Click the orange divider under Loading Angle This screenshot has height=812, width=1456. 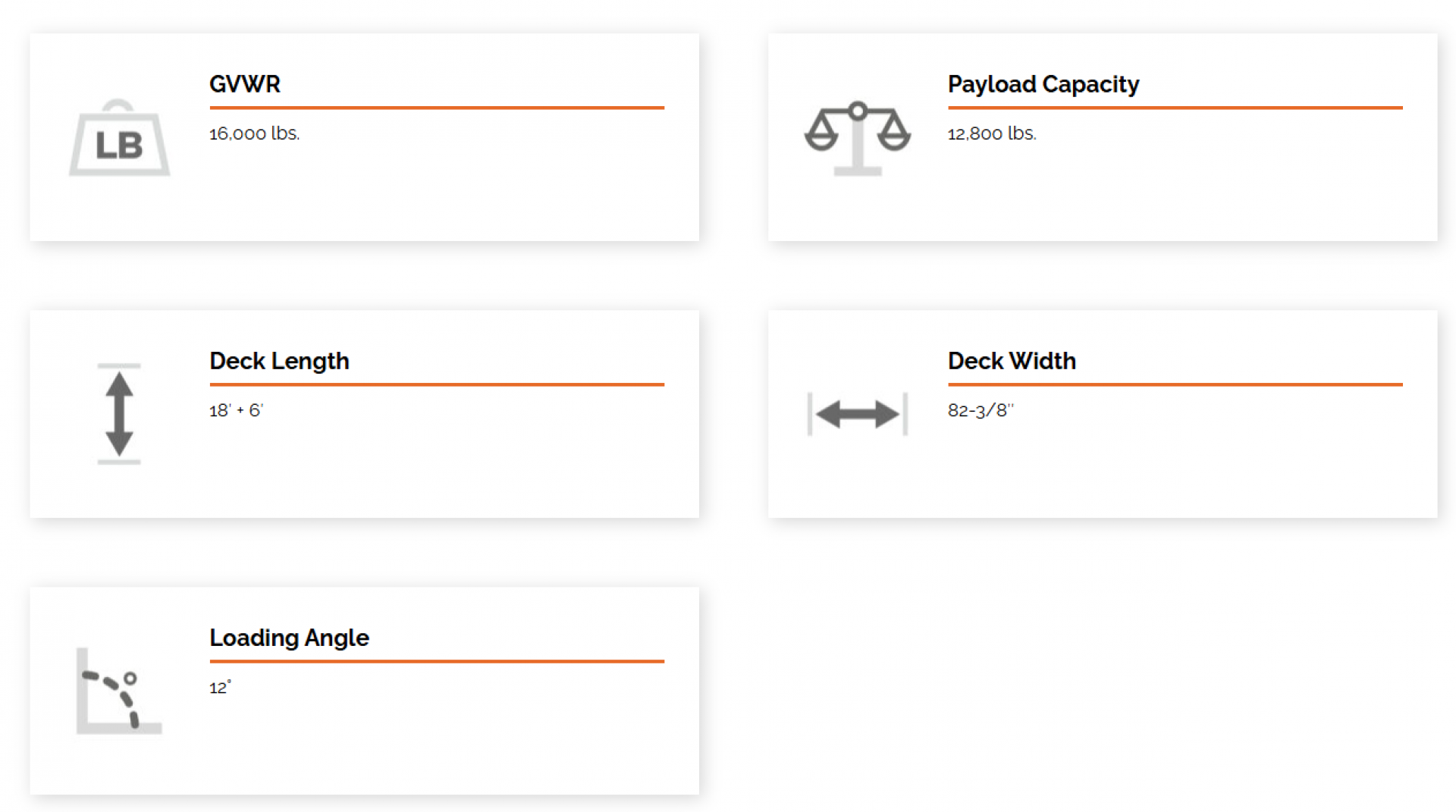pos(437,661)
